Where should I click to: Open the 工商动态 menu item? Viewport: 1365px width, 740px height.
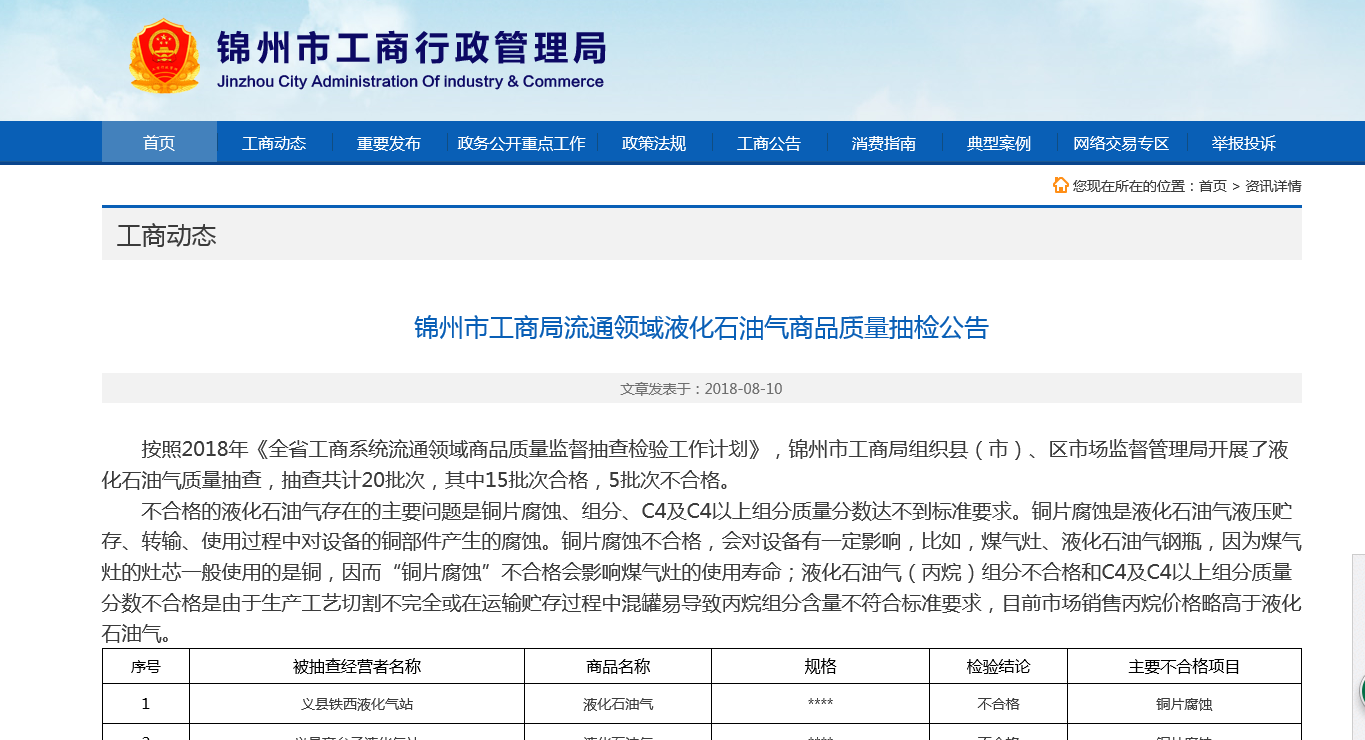click(x=274, y=143)
